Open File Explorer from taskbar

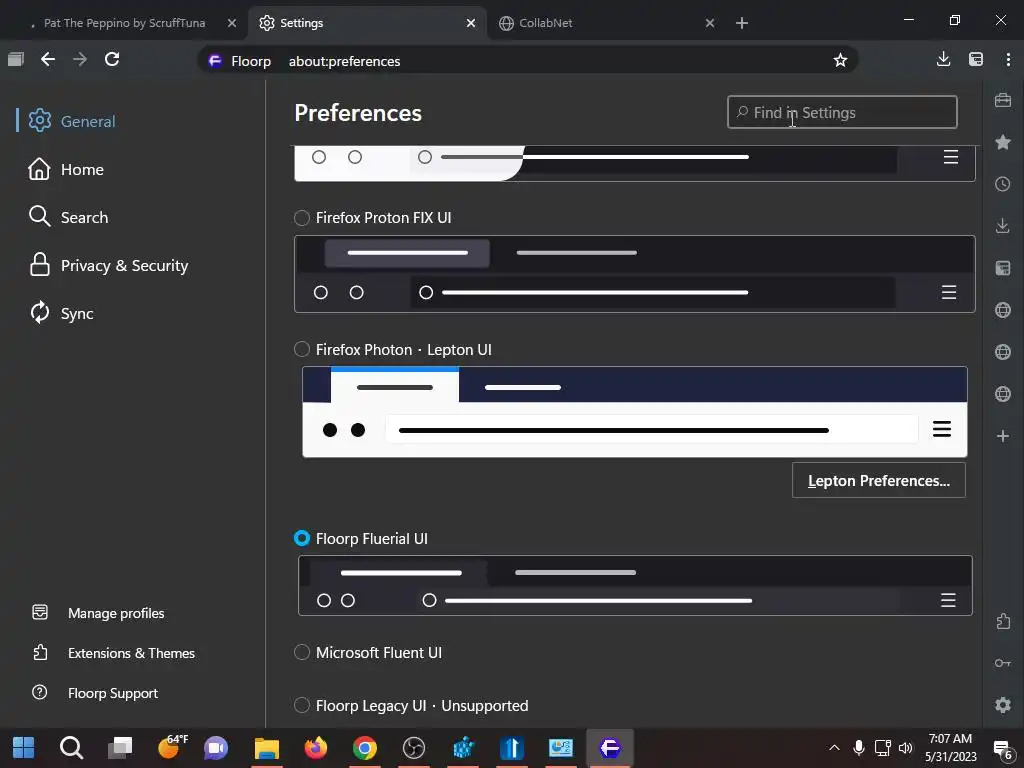[x=266, y=748]
